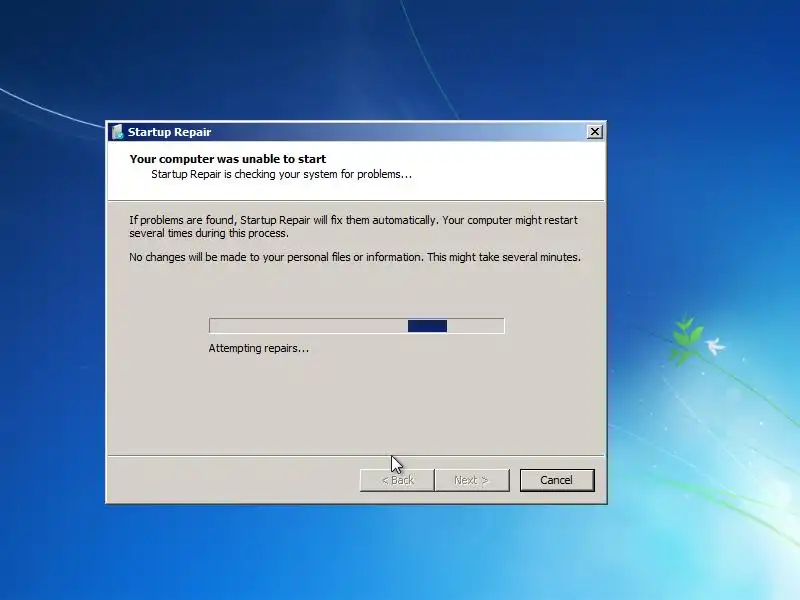Image resolution: width=800 pixels, height=600 pixels.
Task: Close the Startup Repair dialog
Action: tap(594, 132)
